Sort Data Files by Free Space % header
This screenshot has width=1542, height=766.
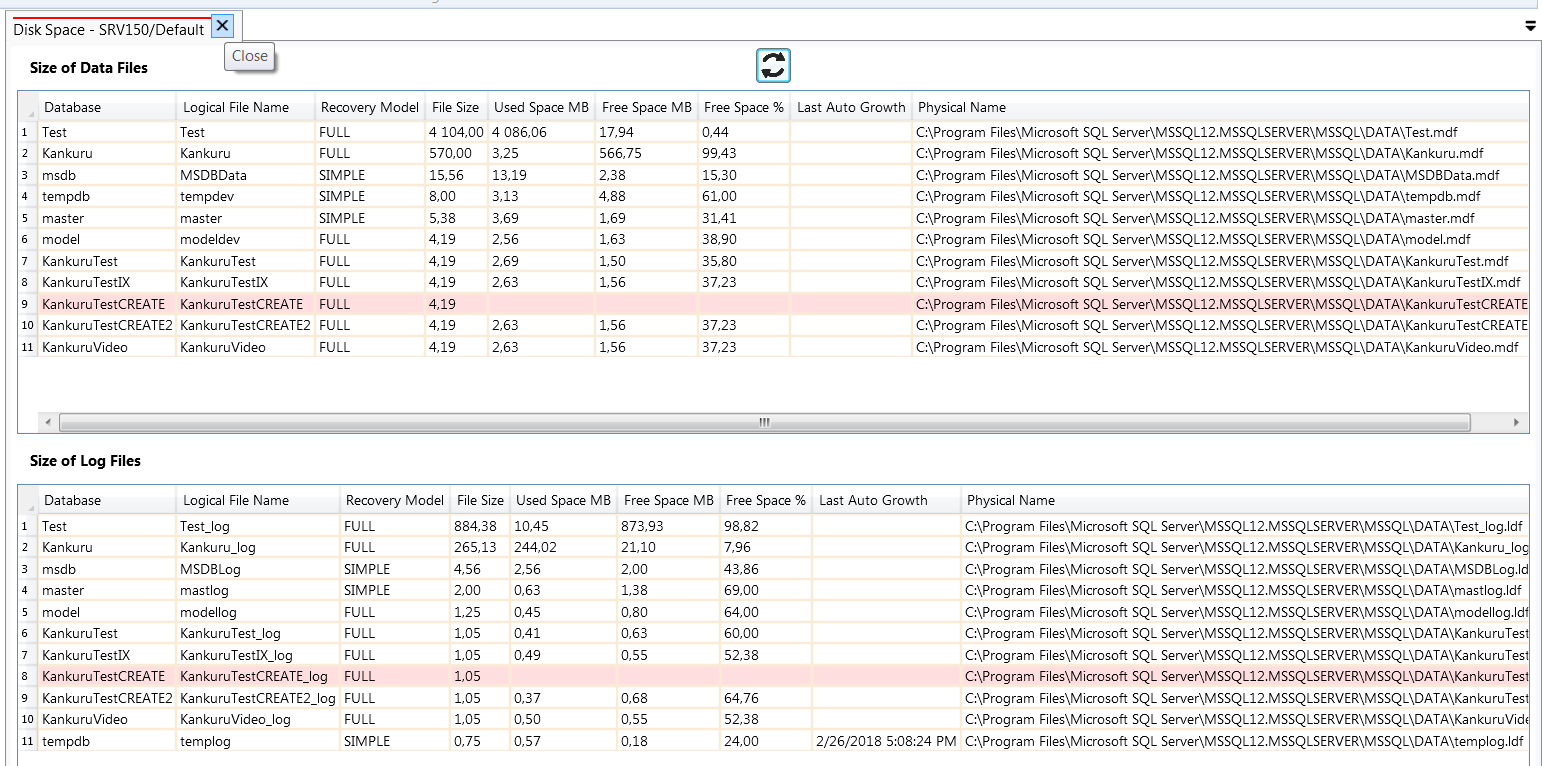click(744, 107)
